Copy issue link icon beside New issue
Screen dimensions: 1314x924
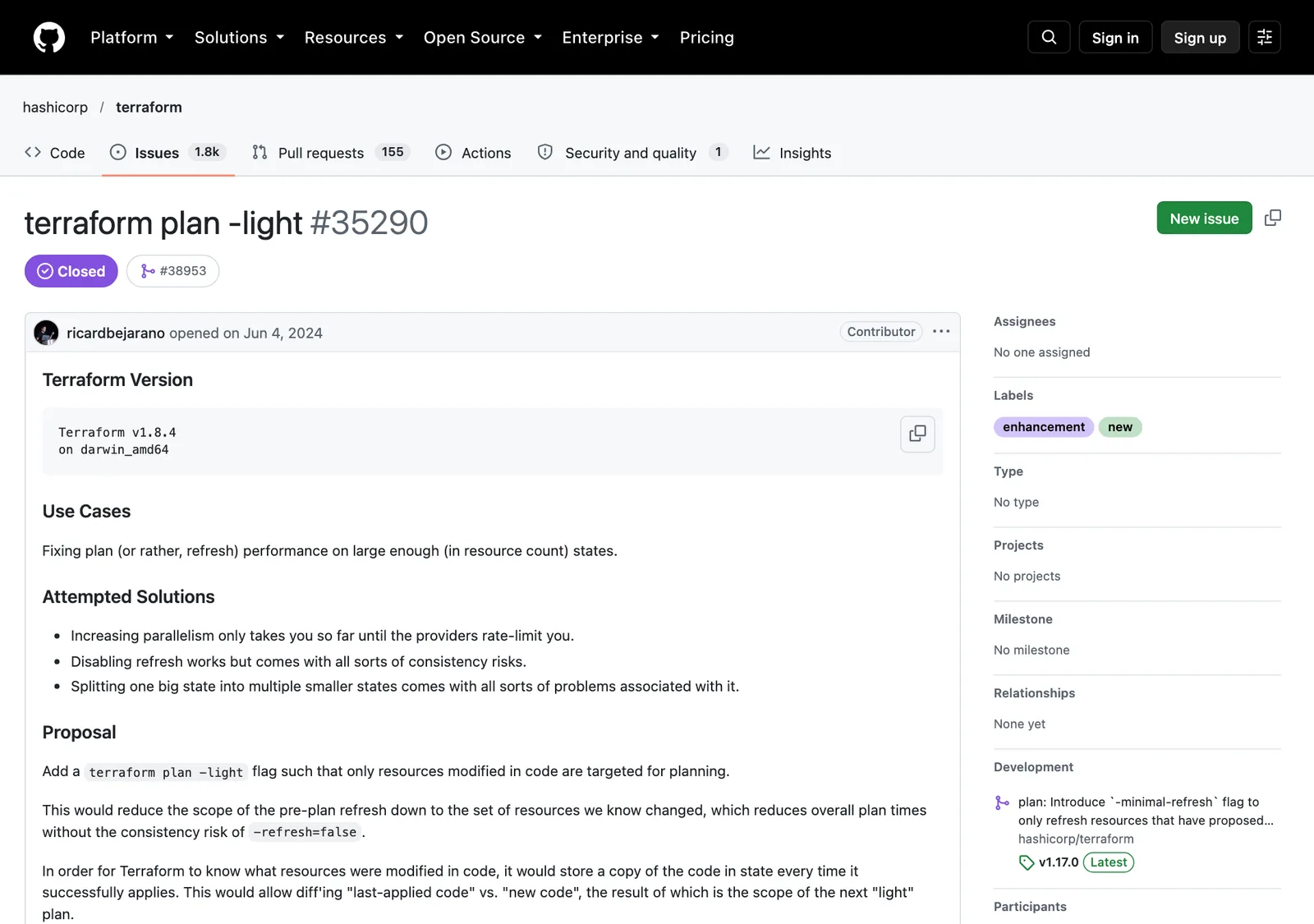1273,218
